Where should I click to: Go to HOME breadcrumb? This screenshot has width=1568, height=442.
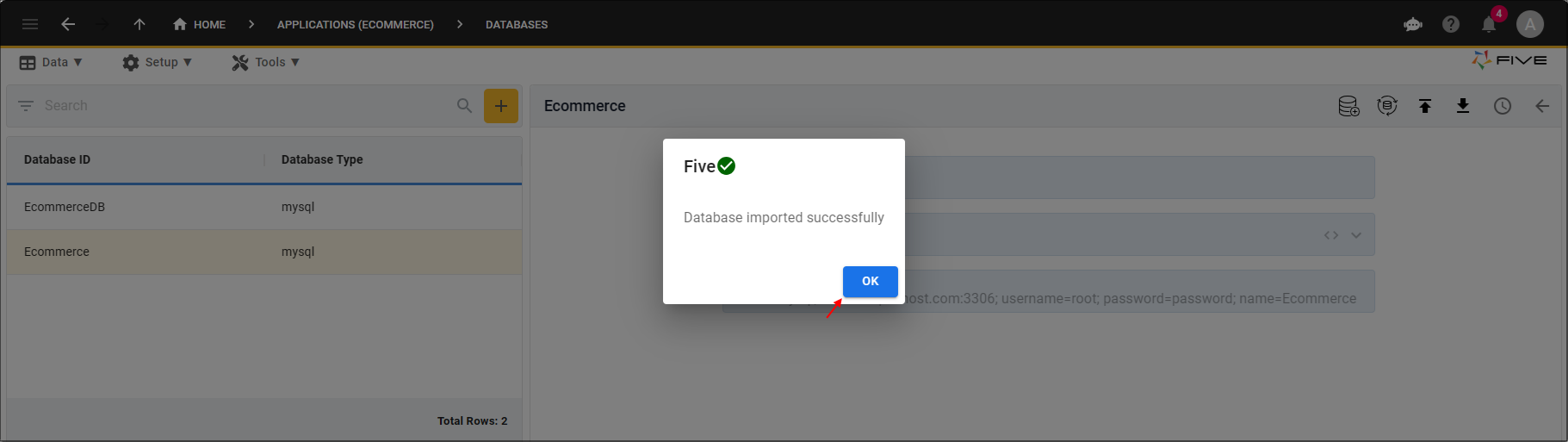[200, 24]
